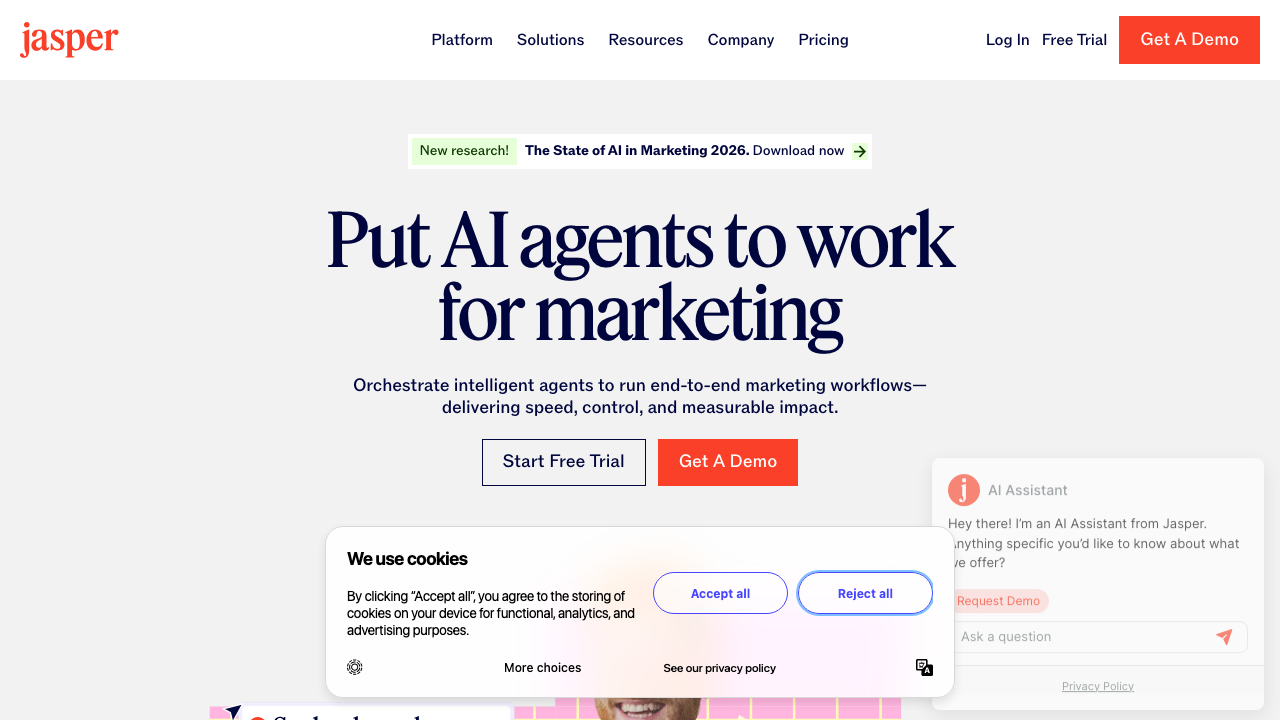Open the Solutions menu
1280x720 pixels.
[550, 40]
